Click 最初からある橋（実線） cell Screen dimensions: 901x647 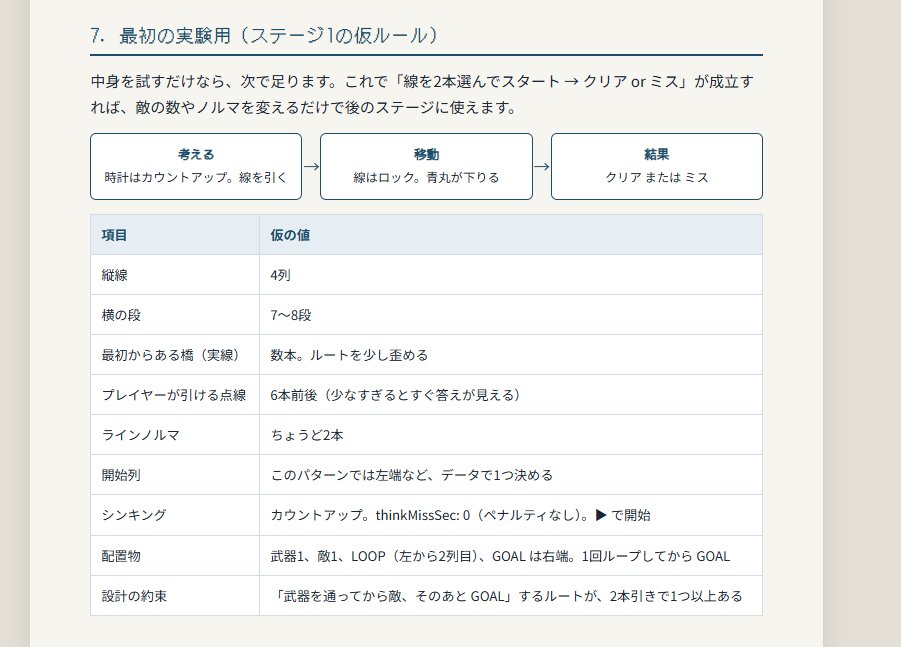pyautogui.click(x=175, y=355)
